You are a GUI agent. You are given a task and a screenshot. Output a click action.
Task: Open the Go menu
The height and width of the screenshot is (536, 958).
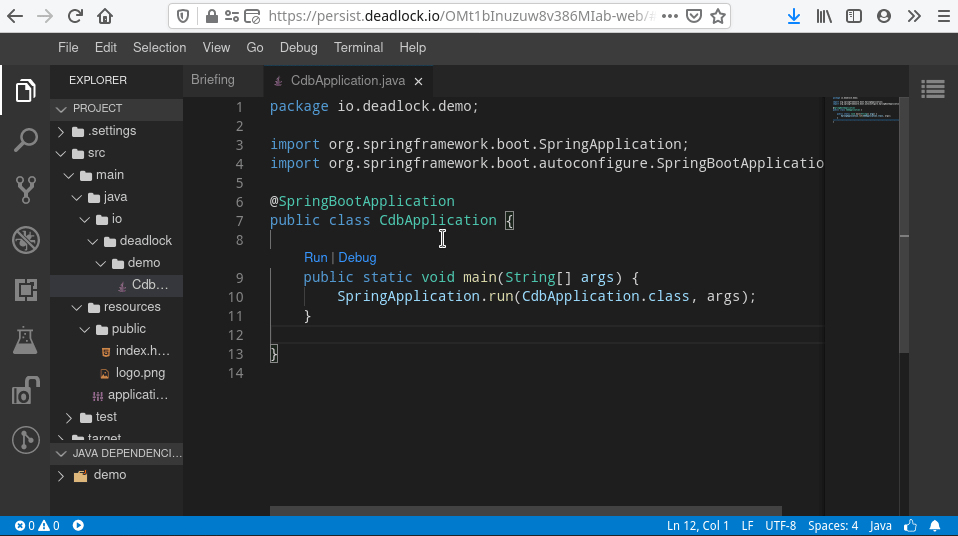pyautogui.click(x=255, y=48)
